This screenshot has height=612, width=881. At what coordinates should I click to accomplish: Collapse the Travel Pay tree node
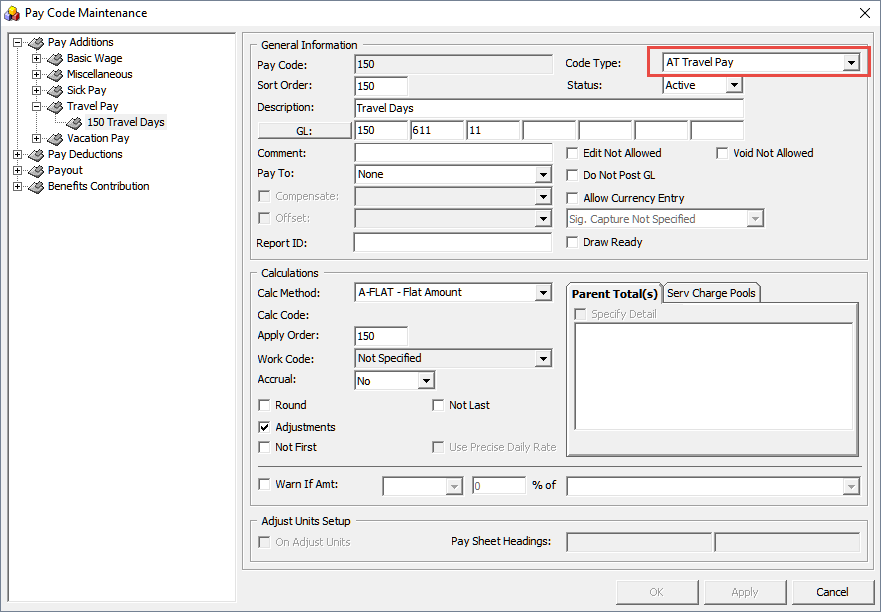coord(37,106)
